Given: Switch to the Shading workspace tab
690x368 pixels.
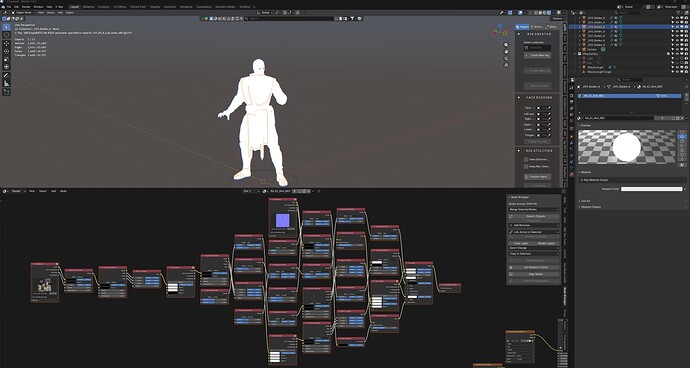Looking at the screenshot, I should [x=155, y=7].
